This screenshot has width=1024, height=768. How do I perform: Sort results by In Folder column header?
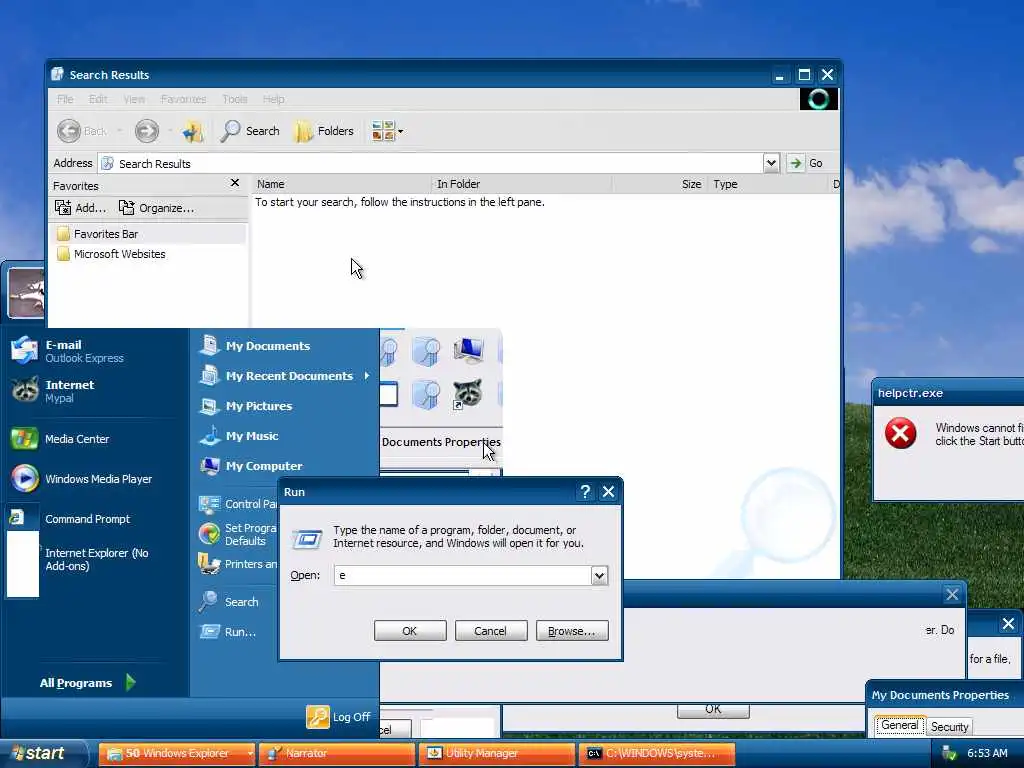pos(522,184)
